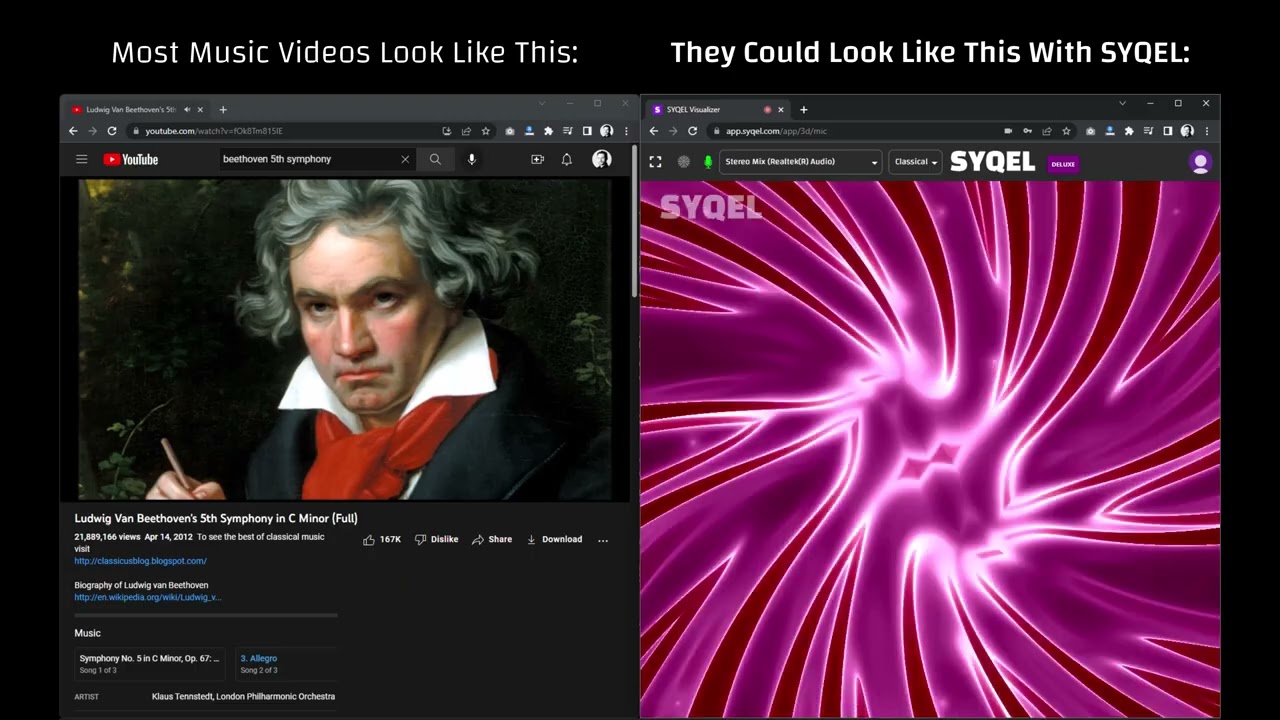Open SYQEL user profile avatar
The image size is (1280, 720).
tap(1200, 163)
